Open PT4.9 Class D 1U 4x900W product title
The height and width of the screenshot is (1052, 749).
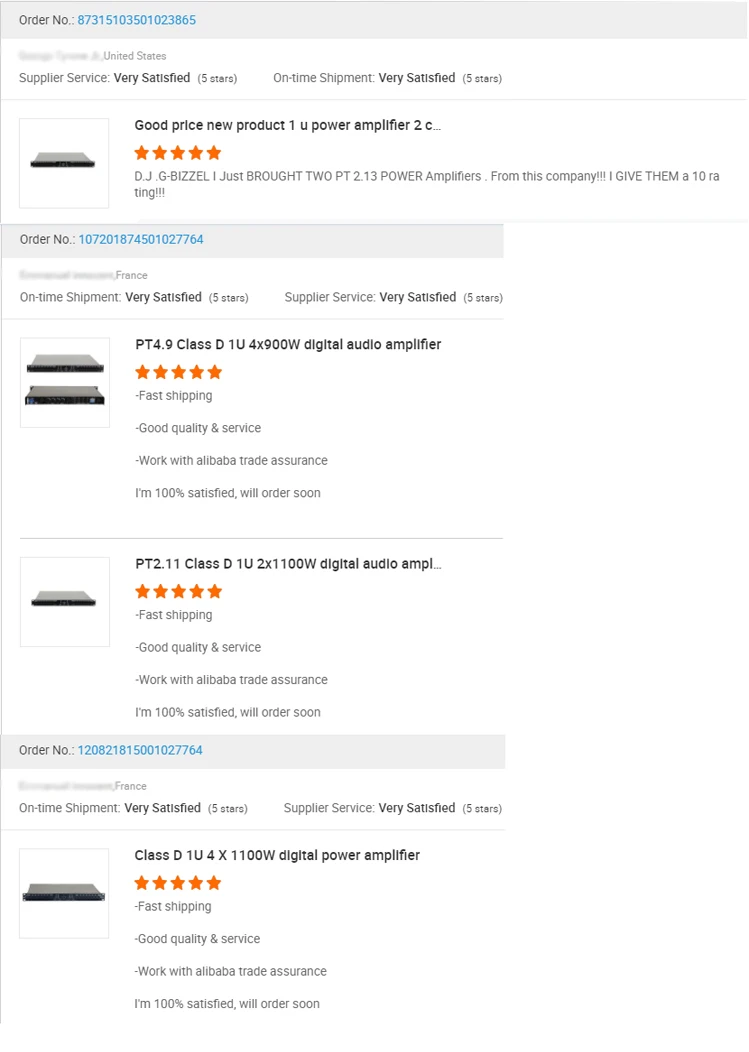(x=288, y=344)
